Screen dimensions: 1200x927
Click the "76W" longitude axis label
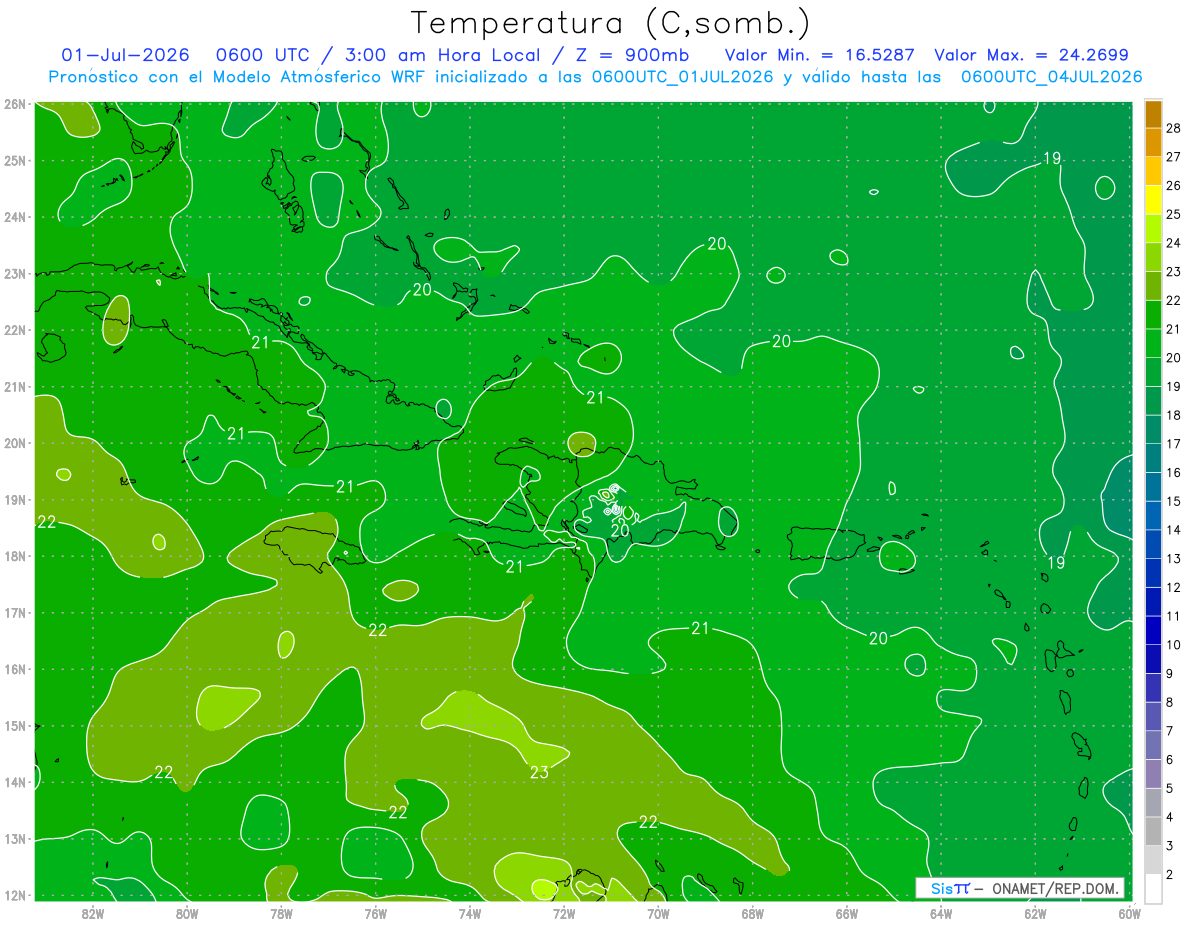click(375, 912)
